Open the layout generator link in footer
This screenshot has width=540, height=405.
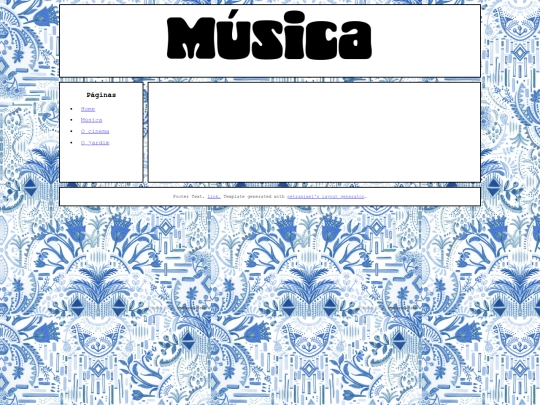click(326, 197)
